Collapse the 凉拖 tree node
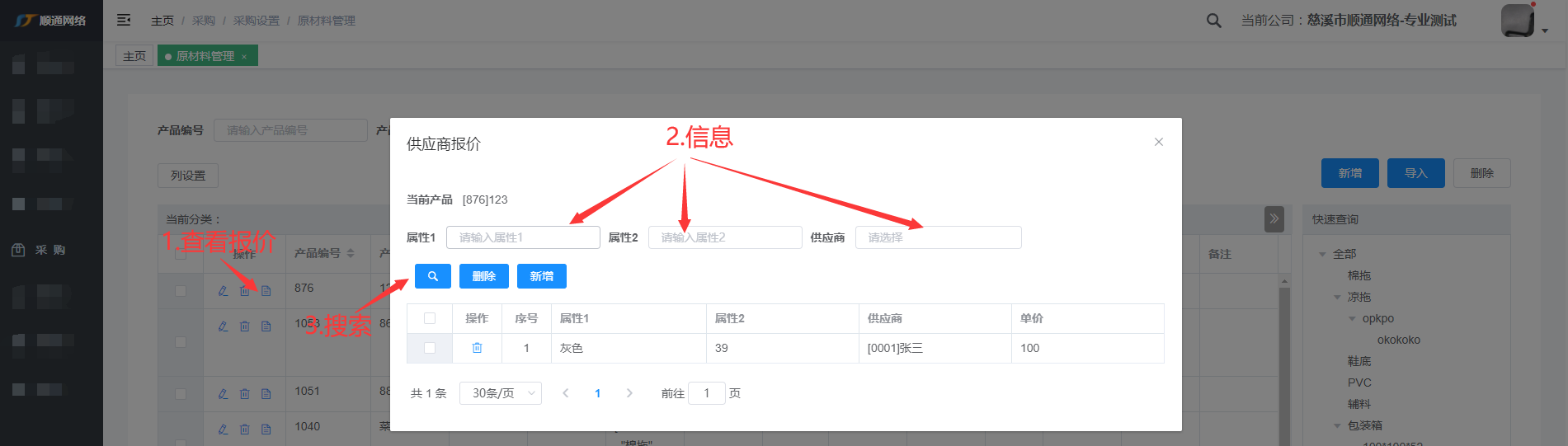The height and width of the screenshot is (446, 1568). [x=1337, y=297]
